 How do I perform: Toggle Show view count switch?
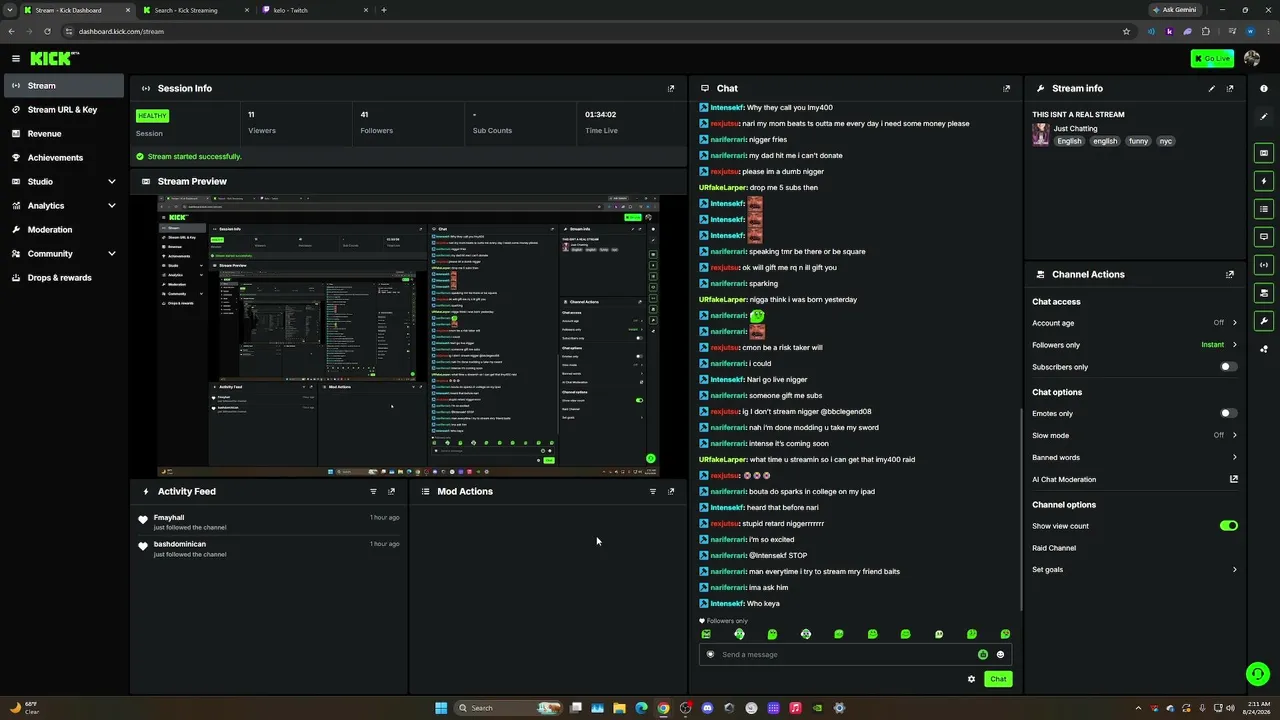pyautogui.click(x=1228, y=525)
